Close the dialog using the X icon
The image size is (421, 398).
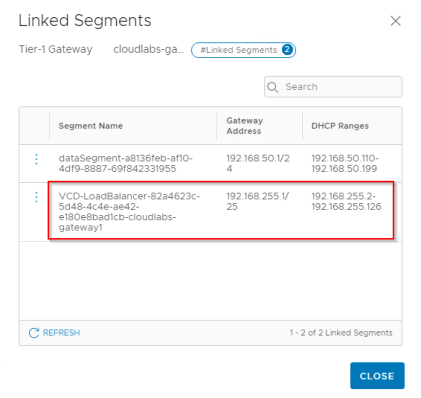396,21
